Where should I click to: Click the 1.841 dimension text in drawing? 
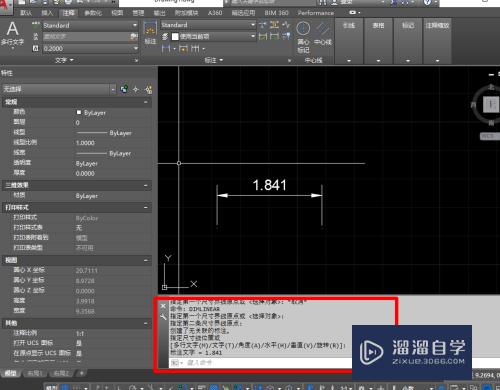pyautogui.click(x=269, y=185)
